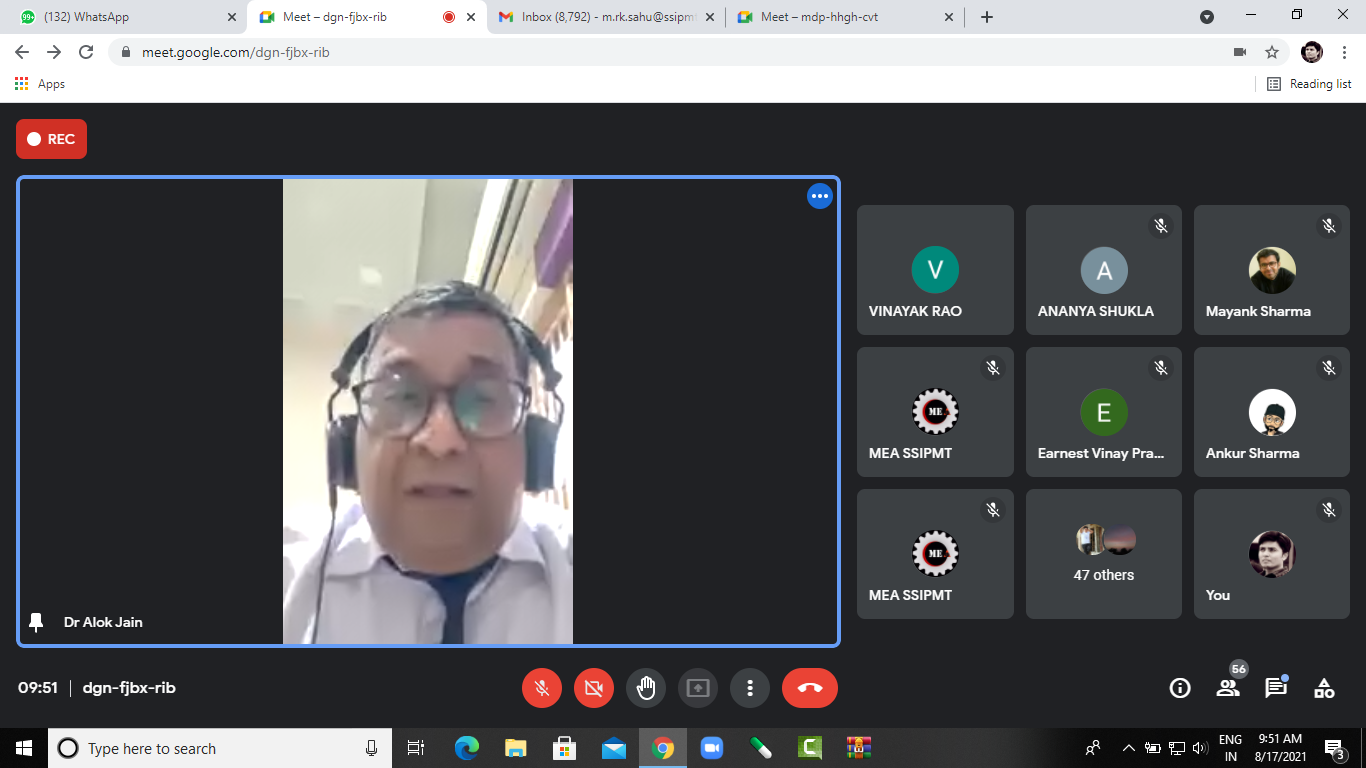Open Chrome profile avatar

click(1312, 52)
